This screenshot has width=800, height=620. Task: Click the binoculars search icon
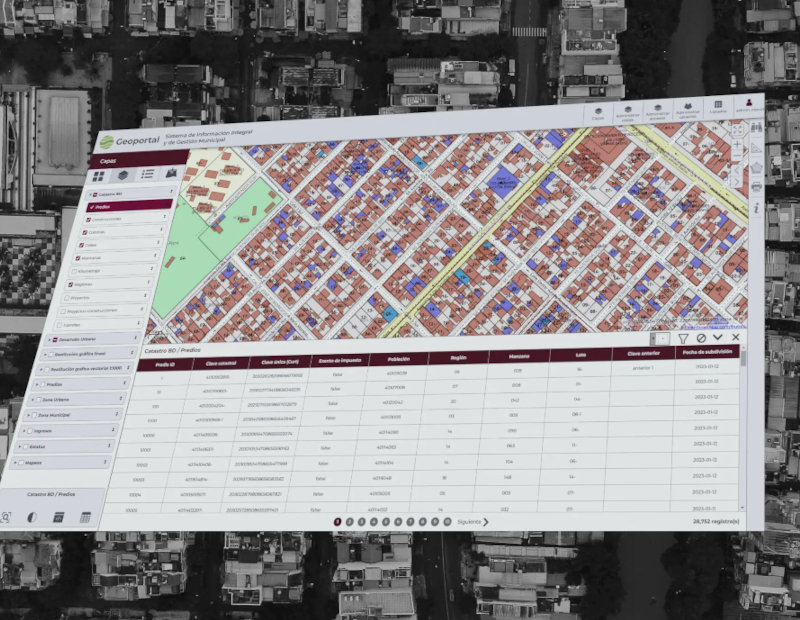coord(756,126)
